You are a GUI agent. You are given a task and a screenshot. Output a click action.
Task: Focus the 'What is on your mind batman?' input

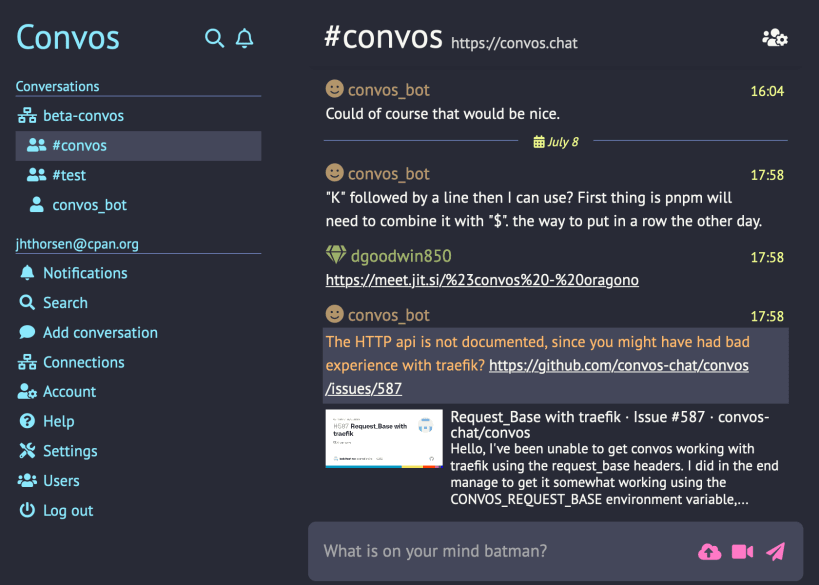coord(507,551)
